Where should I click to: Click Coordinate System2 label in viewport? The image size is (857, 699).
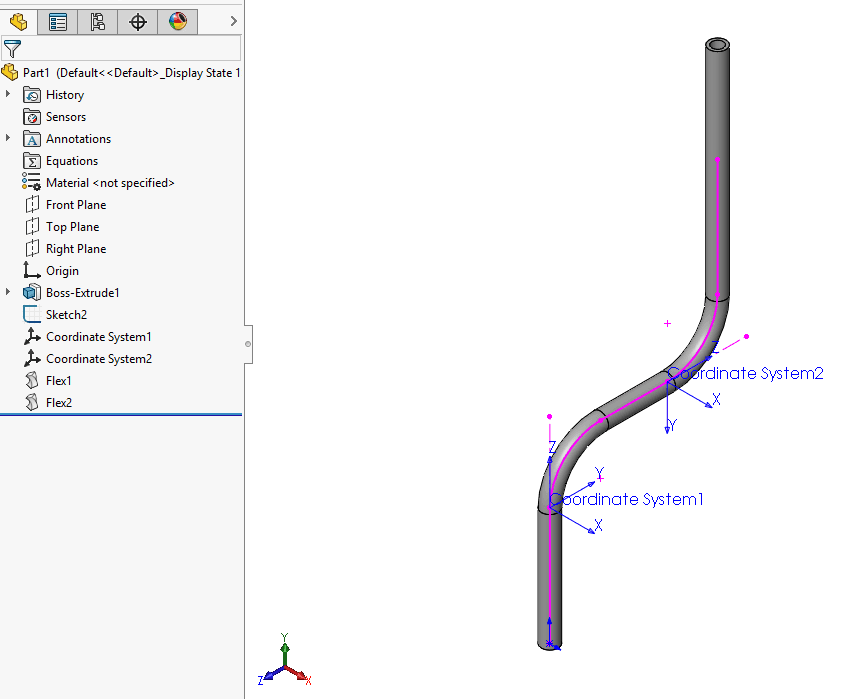746,373
